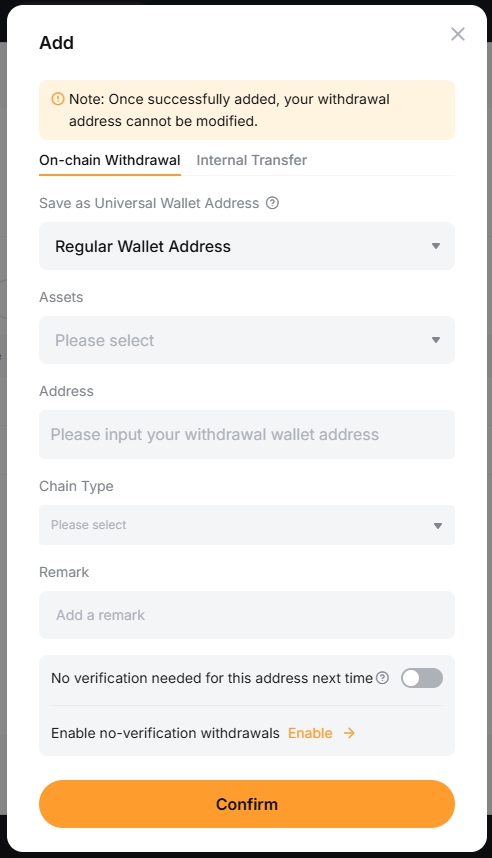
Task: Click the orange warning icon in the note
Action: pos(57,99)
